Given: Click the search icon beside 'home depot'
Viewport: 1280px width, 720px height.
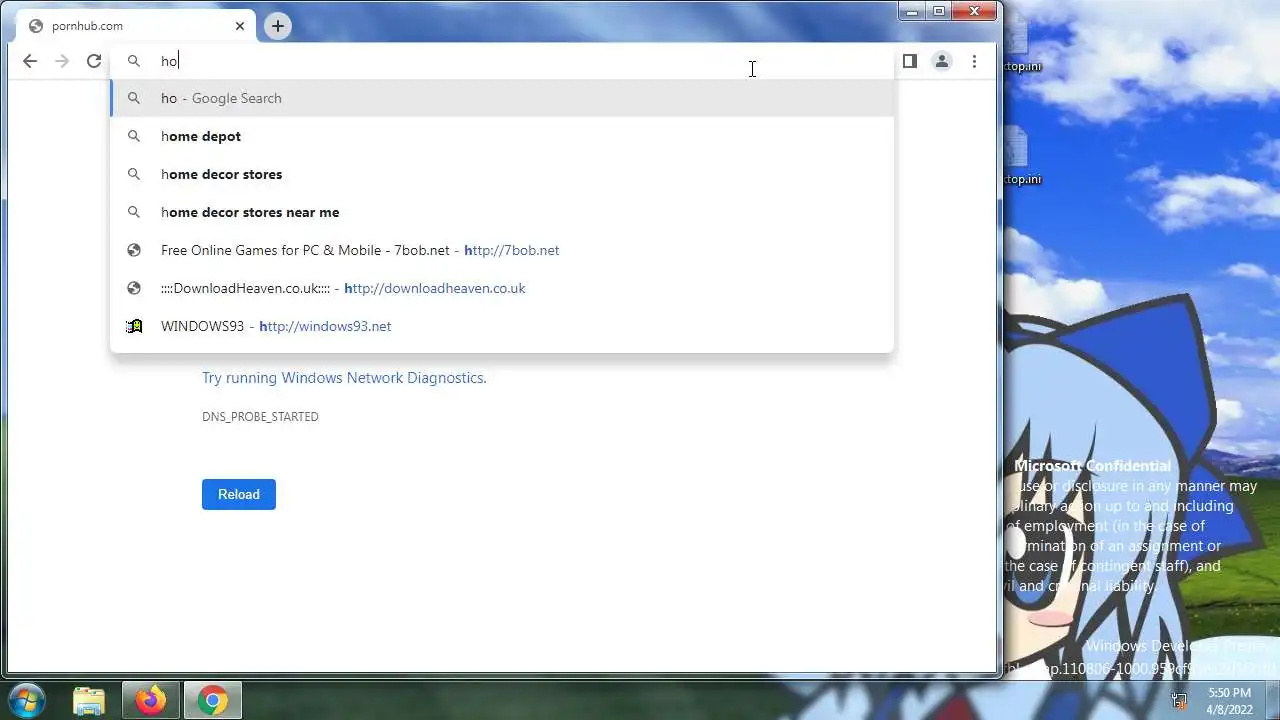Looking at the screenshot, I should point(134,136).
